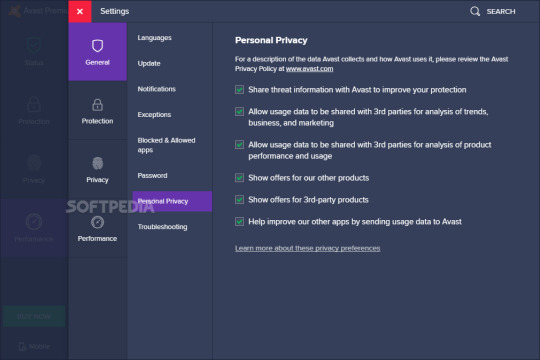The image size is (540, 360).
Task: Open Blocked & Allowed apps settings
Action: coord(166,145)
